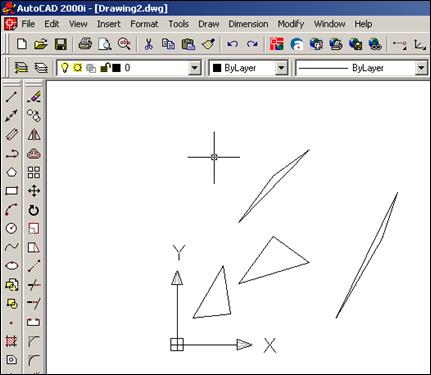The height and width of the screenshot is (375, 431).
Task: Click the Paste clipboard icon
Action: coord(188,44)
